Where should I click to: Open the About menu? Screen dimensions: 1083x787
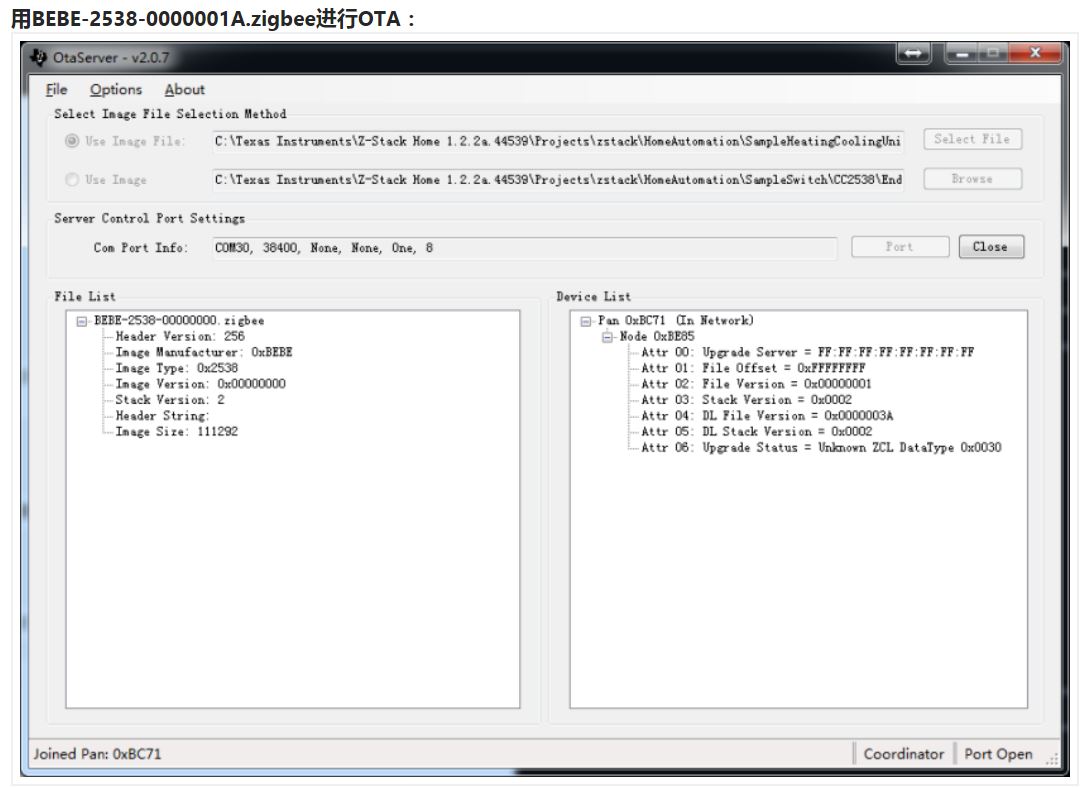click(184, 90)
